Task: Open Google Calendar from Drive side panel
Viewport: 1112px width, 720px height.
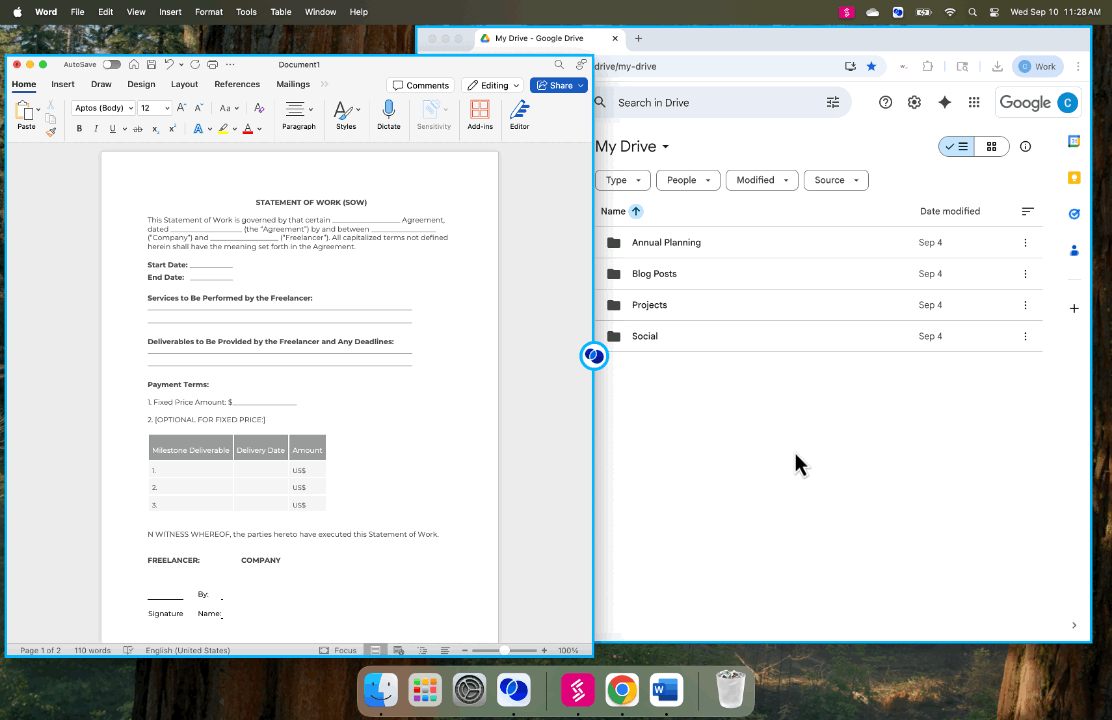Action: (1074, 141)
